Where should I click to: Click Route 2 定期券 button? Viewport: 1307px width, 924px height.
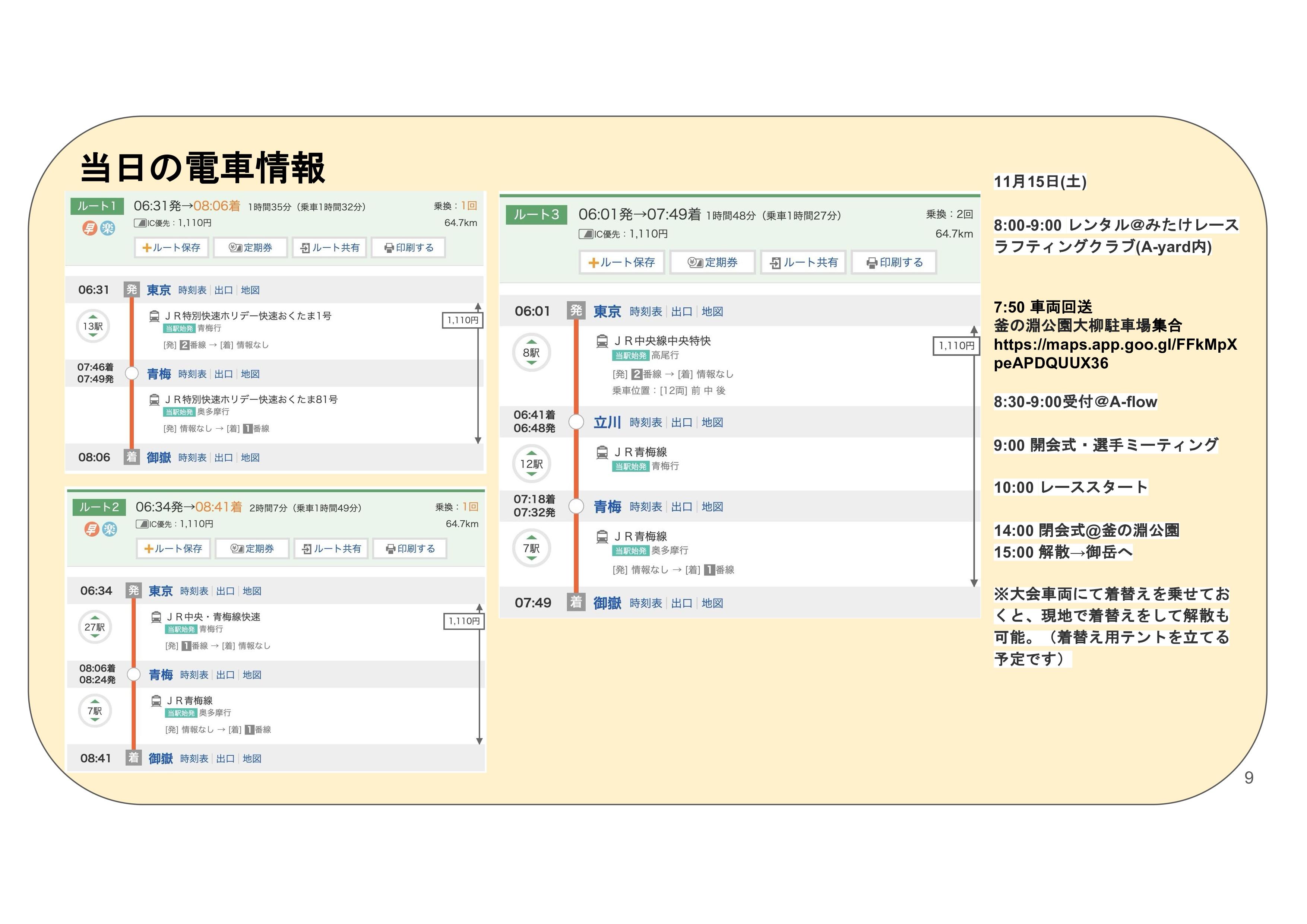[252, 549]
